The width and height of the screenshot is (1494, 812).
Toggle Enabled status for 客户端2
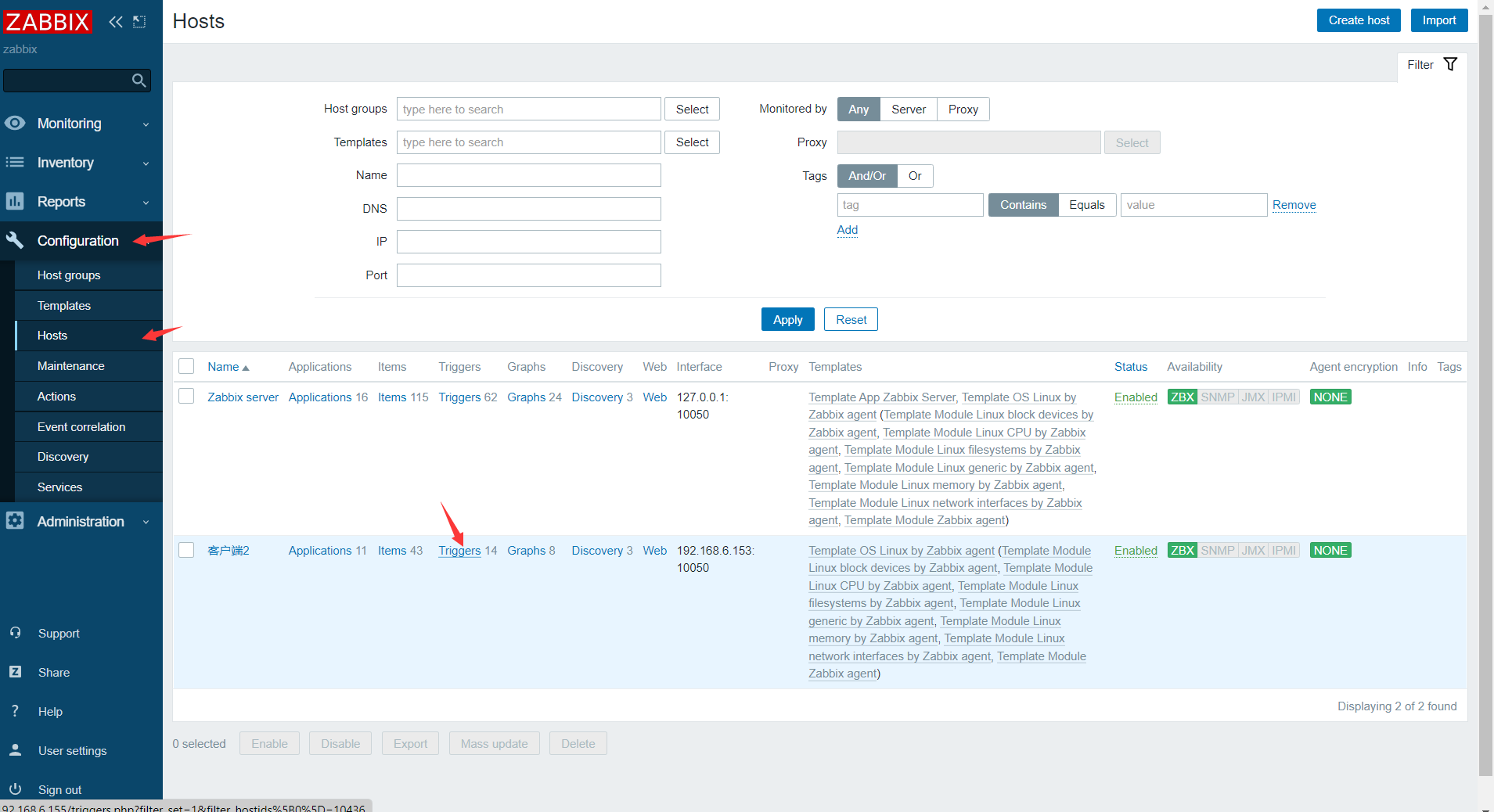pyautogui.click(x=1136, y=551)
